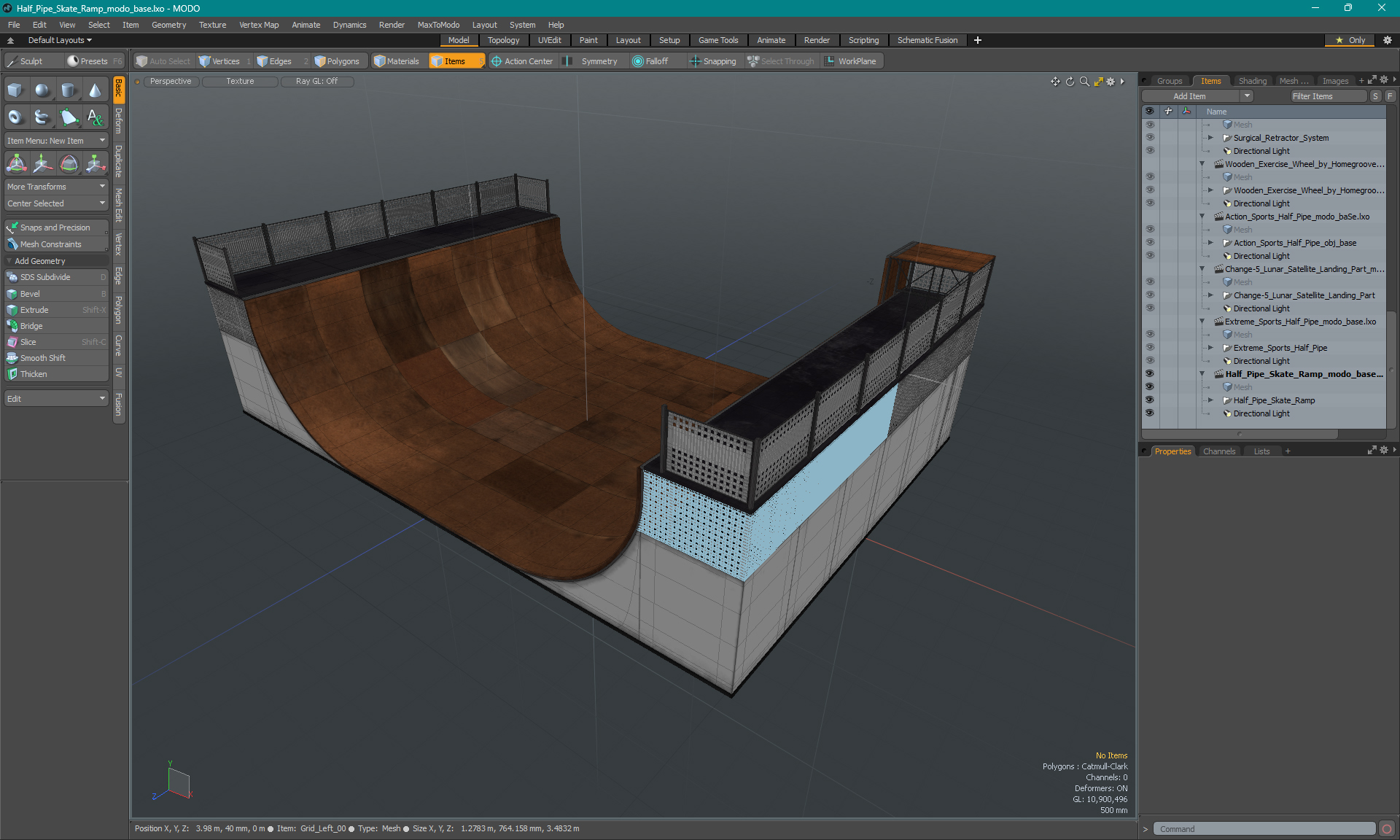Toggle visibility of Half_Pipe_Skate_Ramp_modo_base scene
This screenshot has width=1400, height=840.
click(1150, 374)
